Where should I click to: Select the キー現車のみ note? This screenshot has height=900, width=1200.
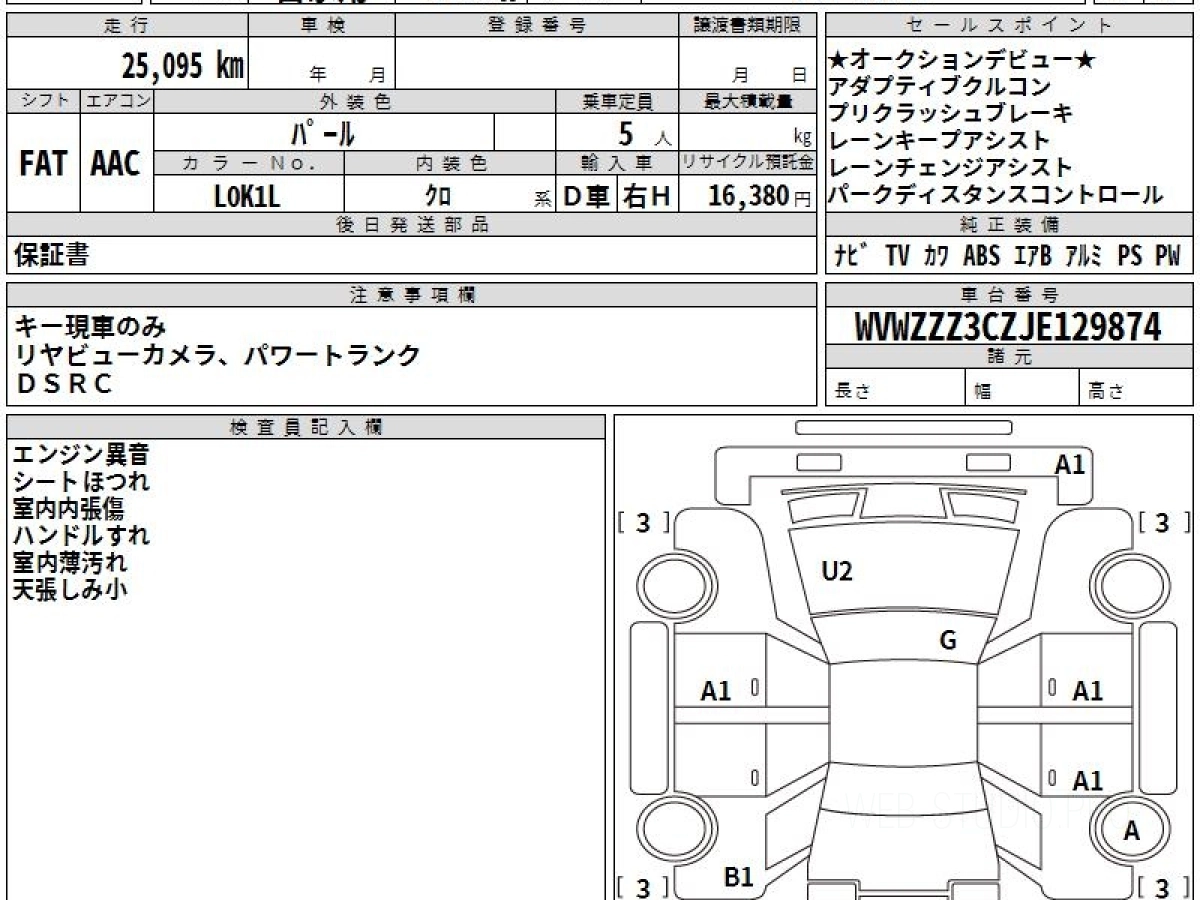pos(90,327)
